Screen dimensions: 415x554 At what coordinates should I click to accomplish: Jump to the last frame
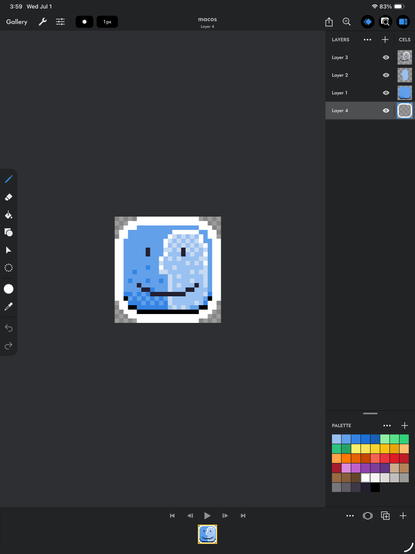[243, 516]
